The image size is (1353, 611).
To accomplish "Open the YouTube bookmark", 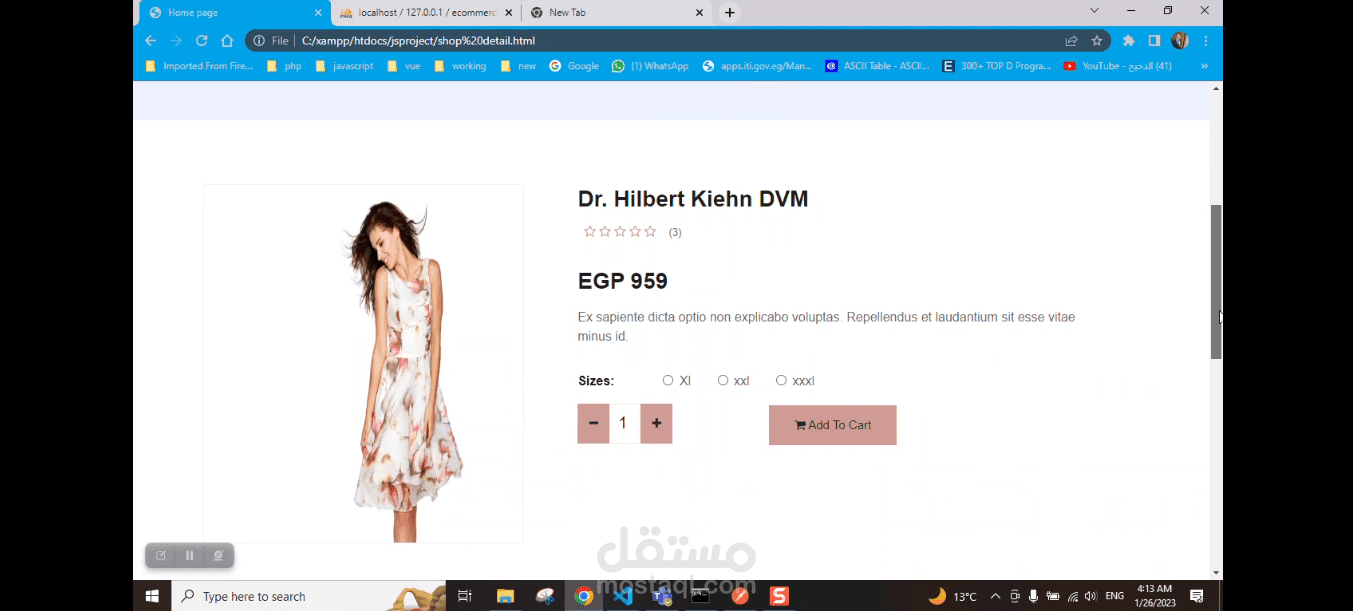I will pos(1118,66).
